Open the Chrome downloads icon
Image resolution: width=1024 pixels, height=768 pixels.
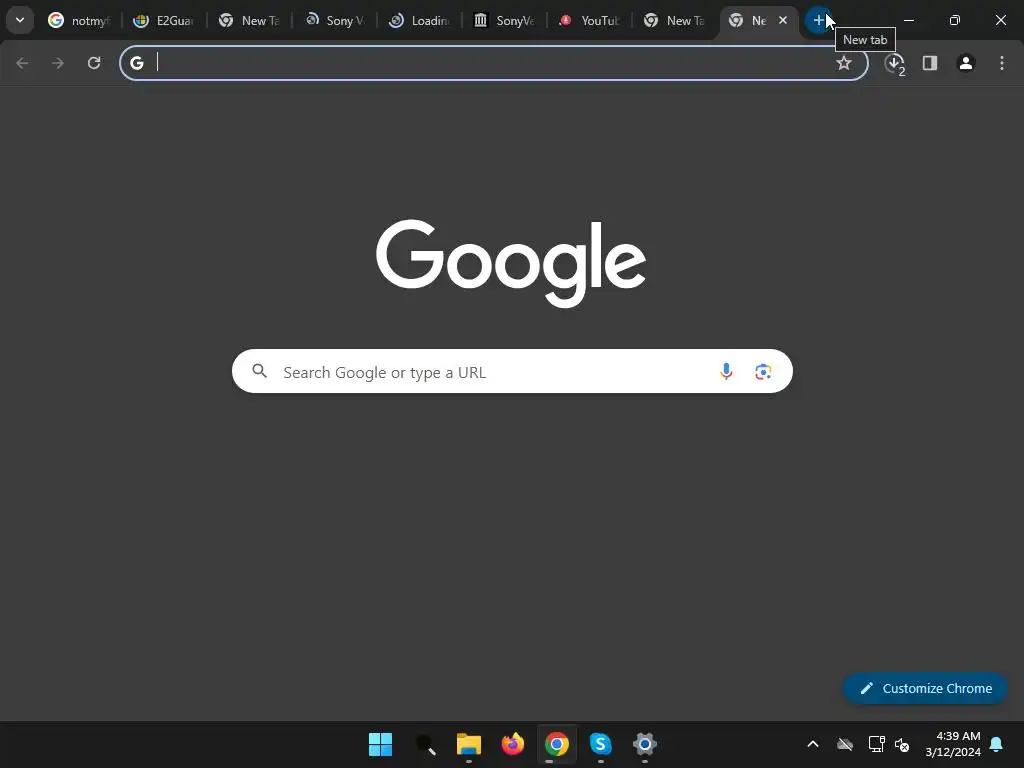tap(894, 63)
